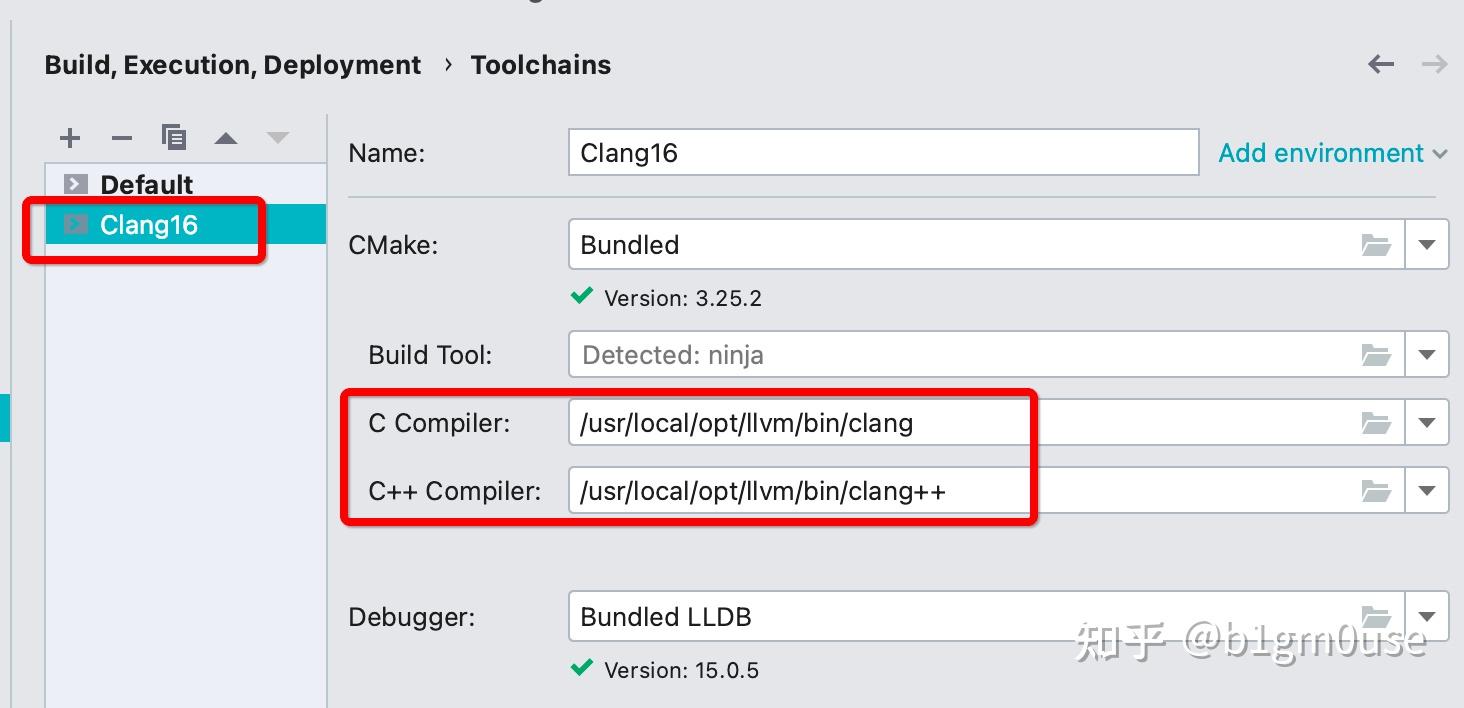Image resolution: width=1464 pixels, height=708 pixels.
Task: Navigate forward with right arrow
Action: pyautogui.click(x=1435, y=65)
